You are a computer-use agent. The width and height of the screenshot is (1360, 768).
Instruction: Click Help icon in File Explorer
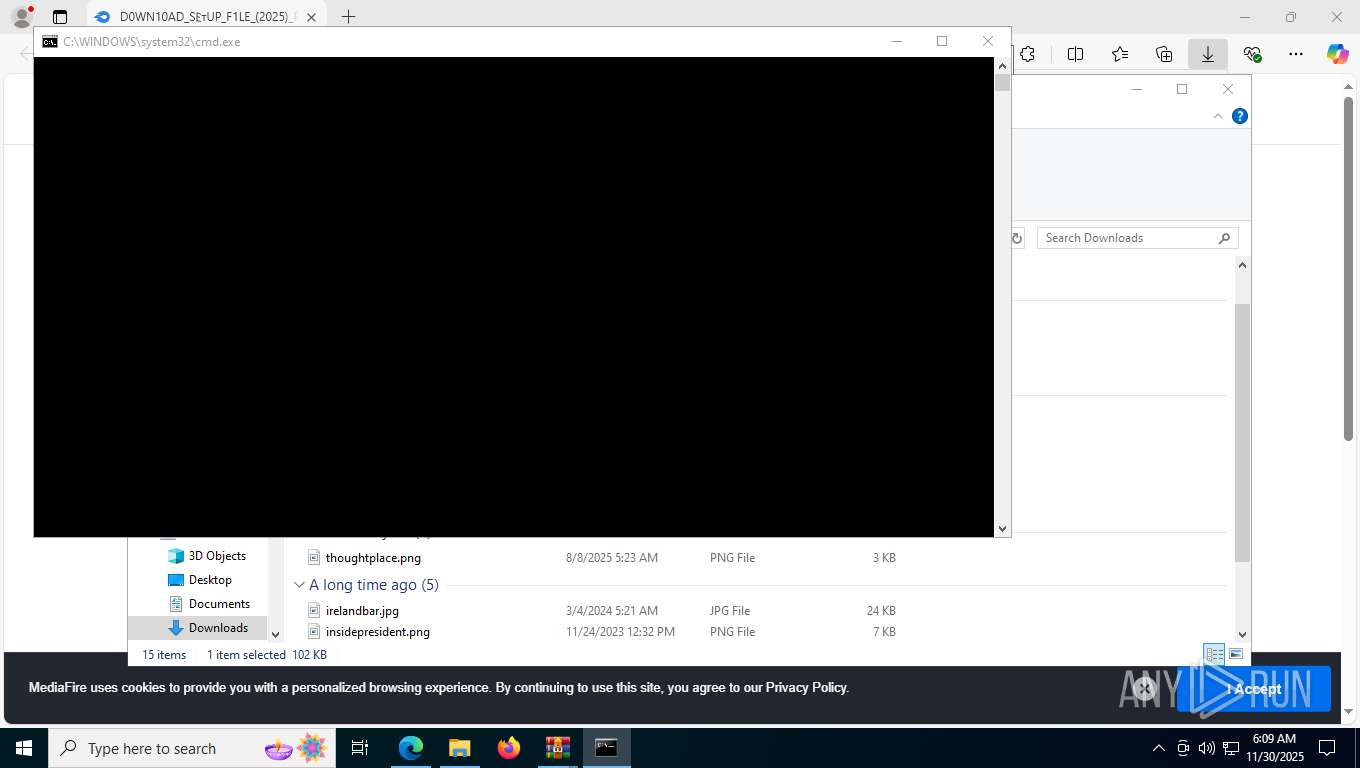1240,116
